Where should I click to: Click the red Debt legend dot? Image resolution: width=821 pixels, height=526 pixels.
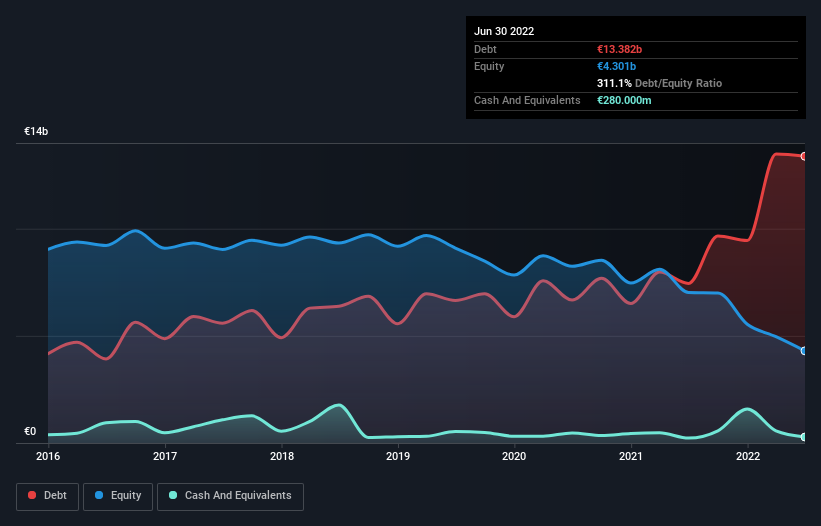[x=32, y=495]
